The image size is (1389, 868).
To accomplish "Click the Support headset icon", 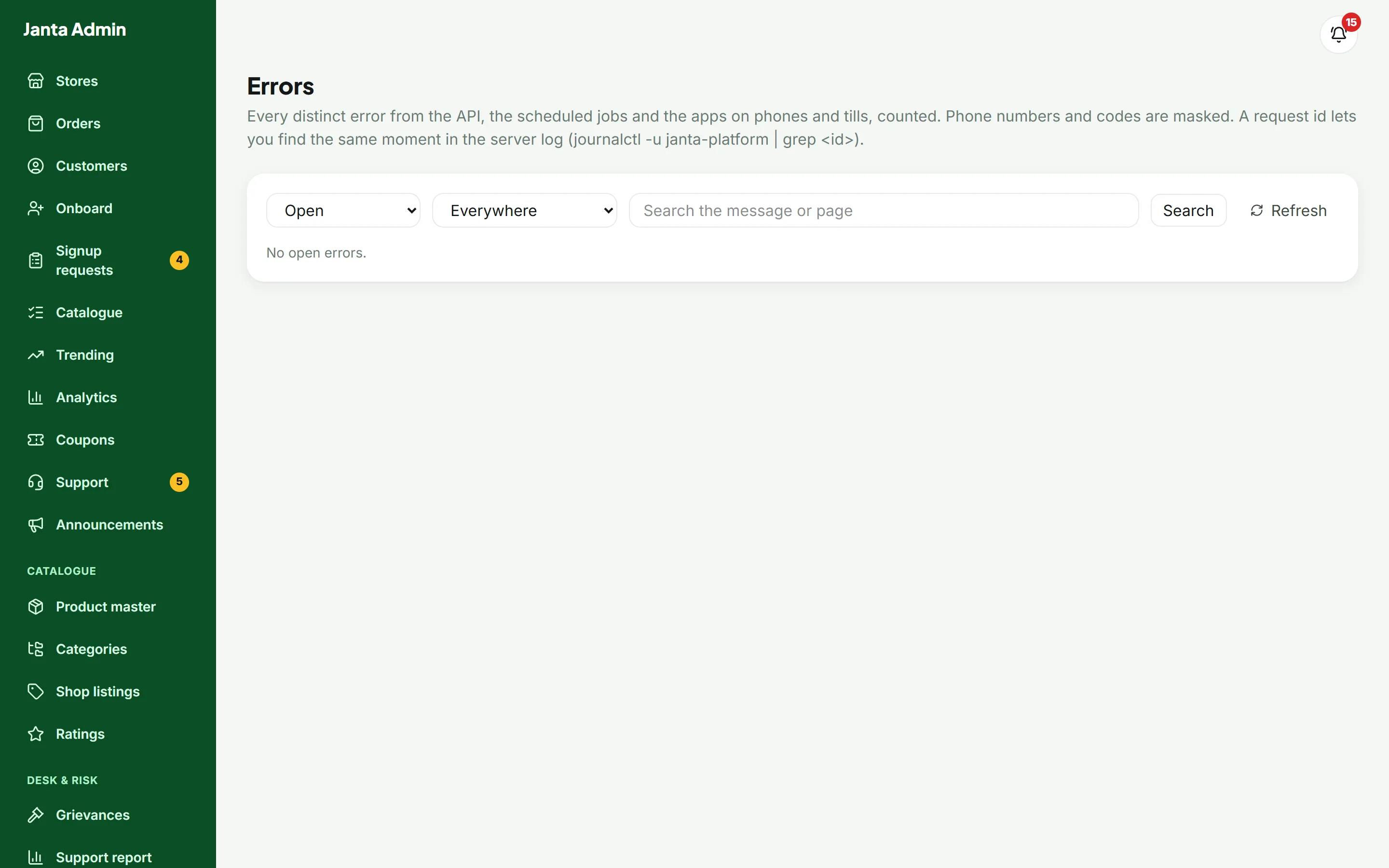I will click(36, 482).
